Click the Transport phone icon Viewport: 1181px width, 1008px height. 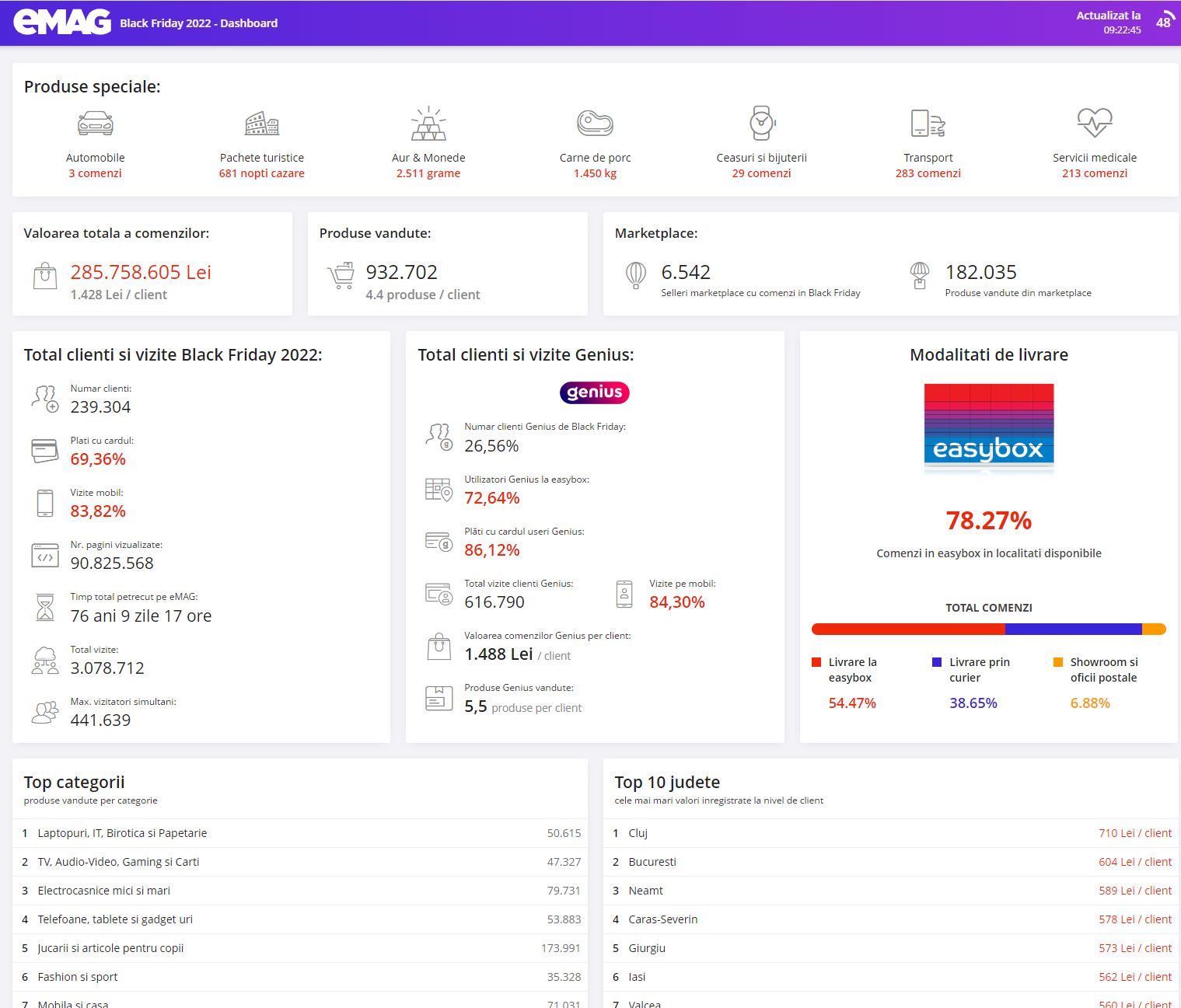click(928, 123)
